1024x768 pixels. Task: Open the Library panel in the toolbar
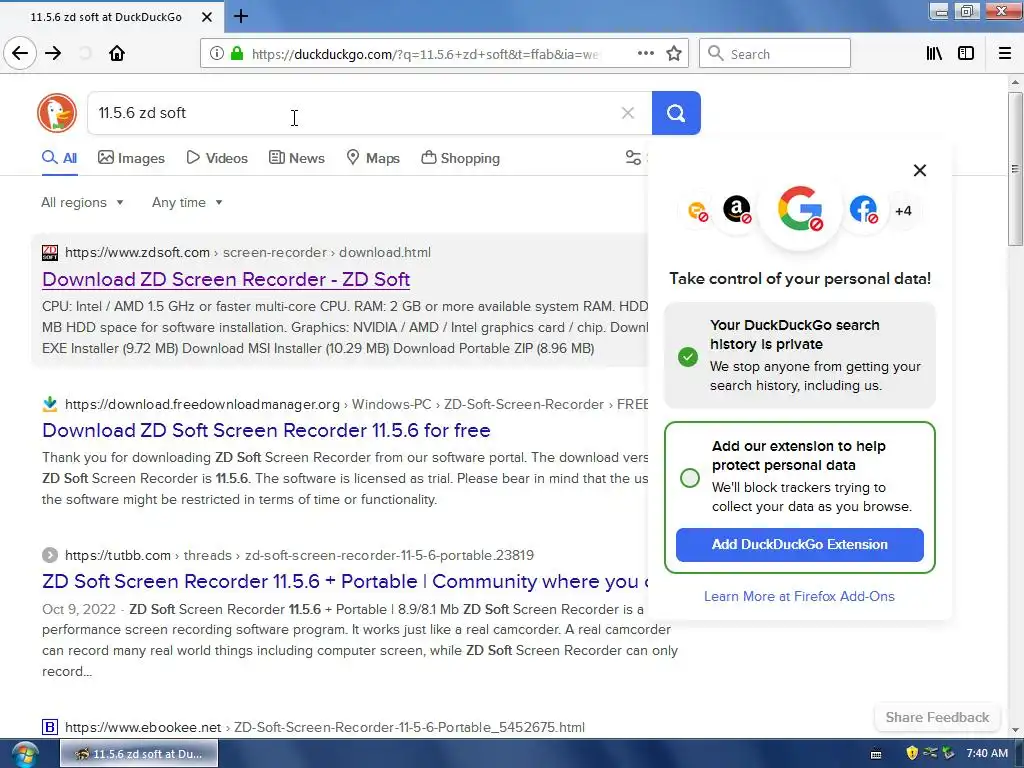coord(934,54)
